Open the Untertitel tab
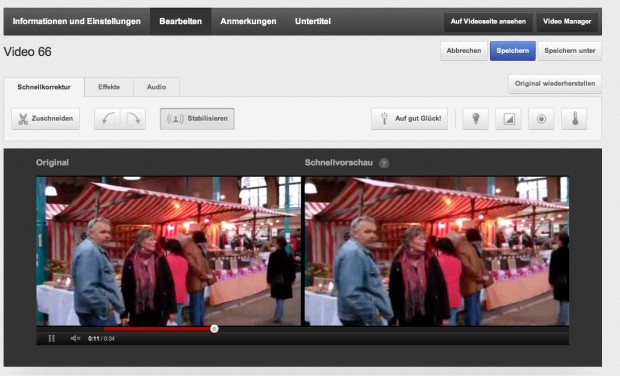The width and height of the screenshot is (620, 376). 313,21
